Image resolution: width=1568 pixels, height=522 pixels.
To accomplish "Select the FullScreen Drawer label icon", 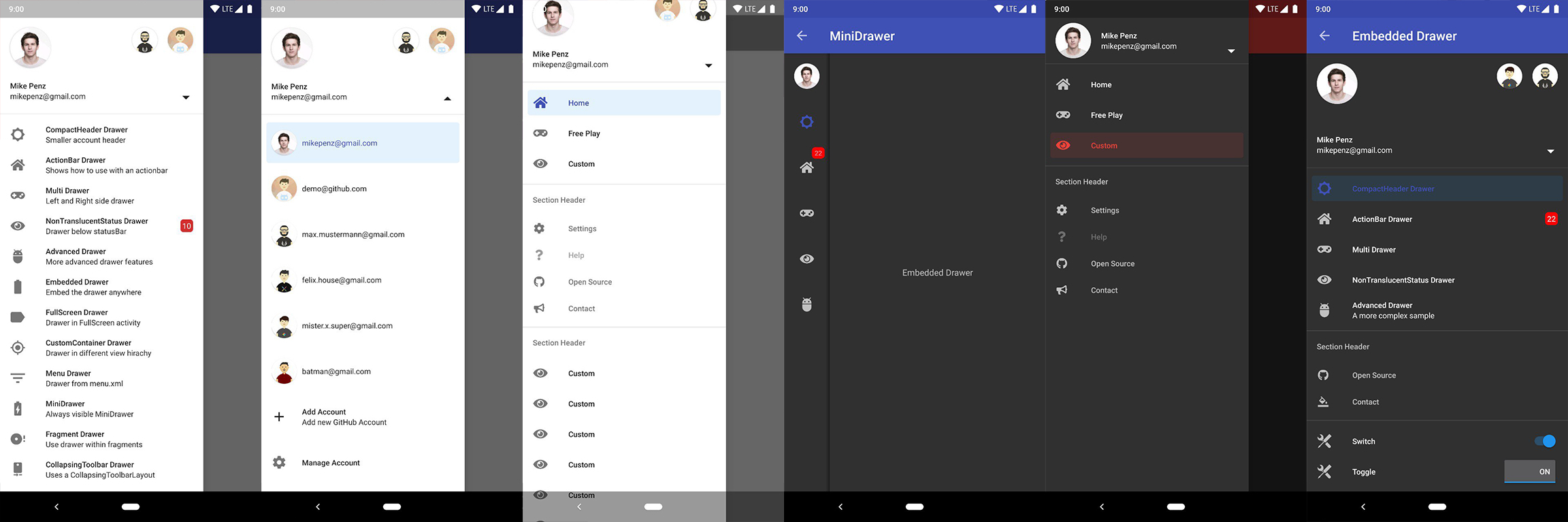I will (x=18, y=317).
